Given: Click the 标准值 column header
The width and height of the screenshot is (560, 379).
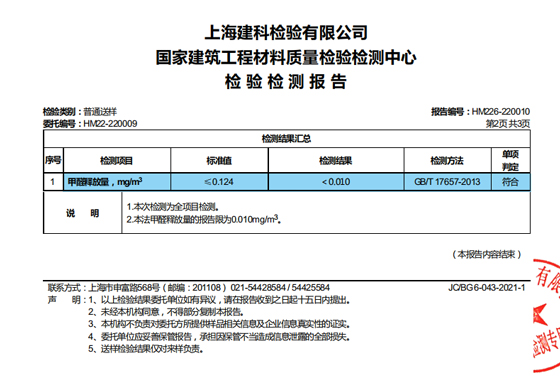Looking at the screenshot, I should (x=219, y=160).
